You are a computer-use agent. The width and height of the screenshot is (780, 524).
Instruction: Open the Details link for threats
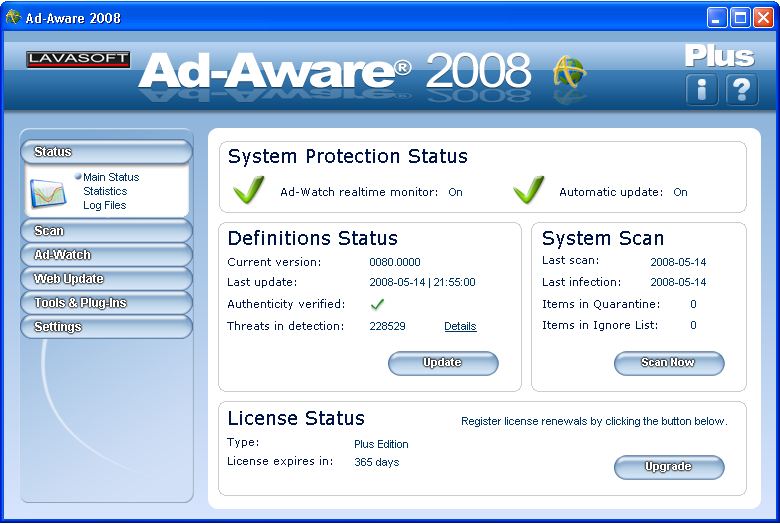[460, 326]
